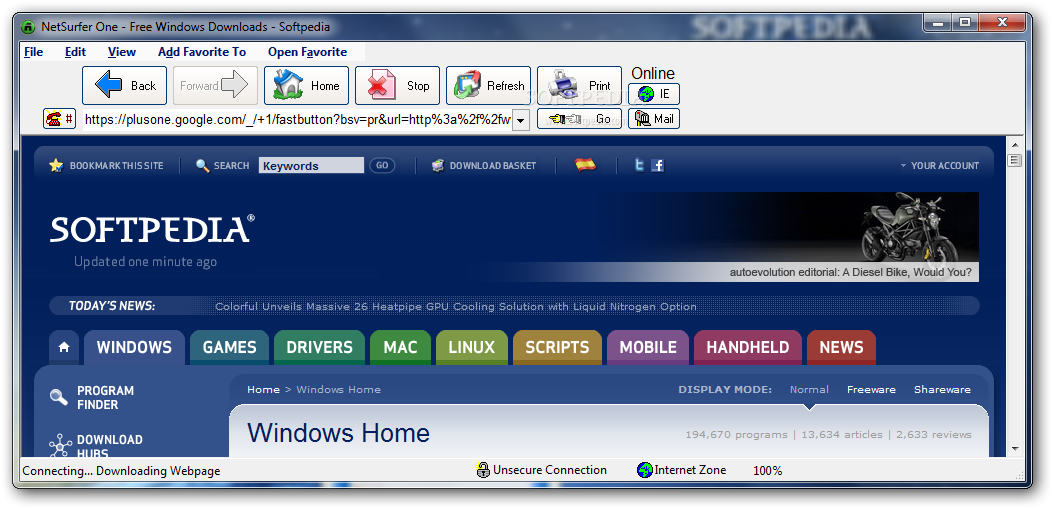Select the WINDOWS category tab
This screenshot has height=509, width=1053.
[134, 347]
